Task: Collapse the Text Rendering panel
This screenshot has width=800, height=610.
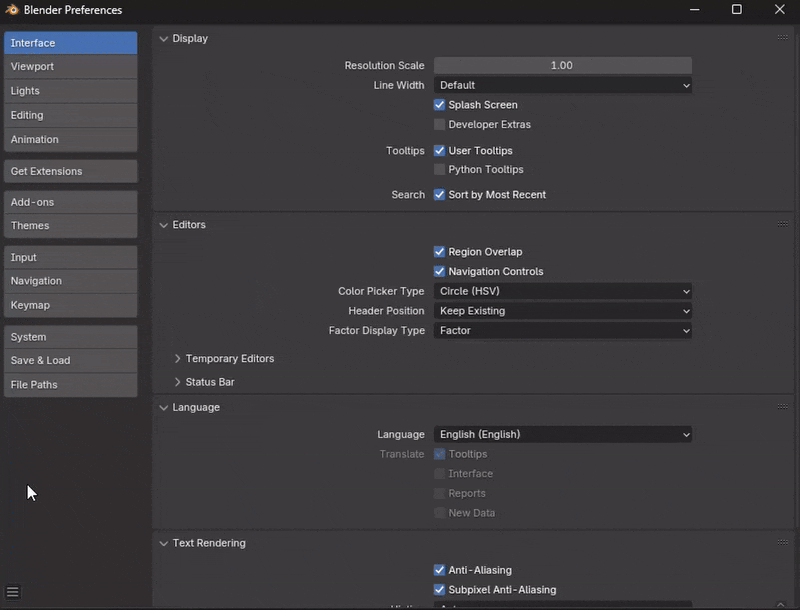Action: (163, 543)
